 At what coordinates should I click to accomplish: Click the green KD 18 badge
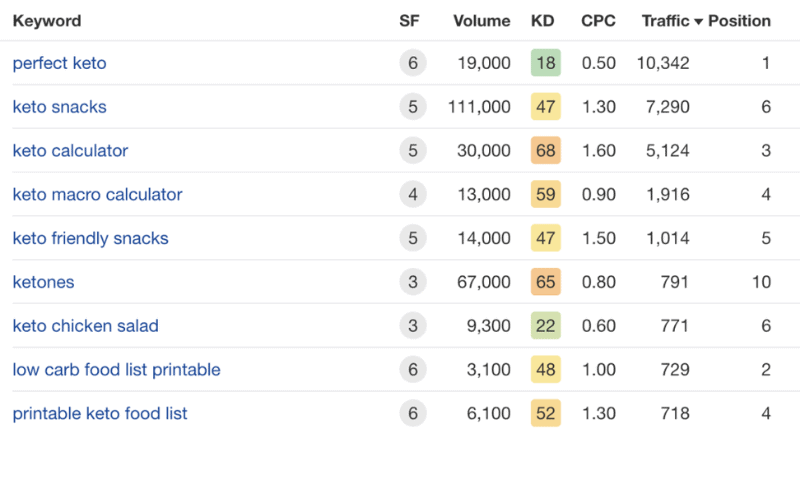(545, 63)
